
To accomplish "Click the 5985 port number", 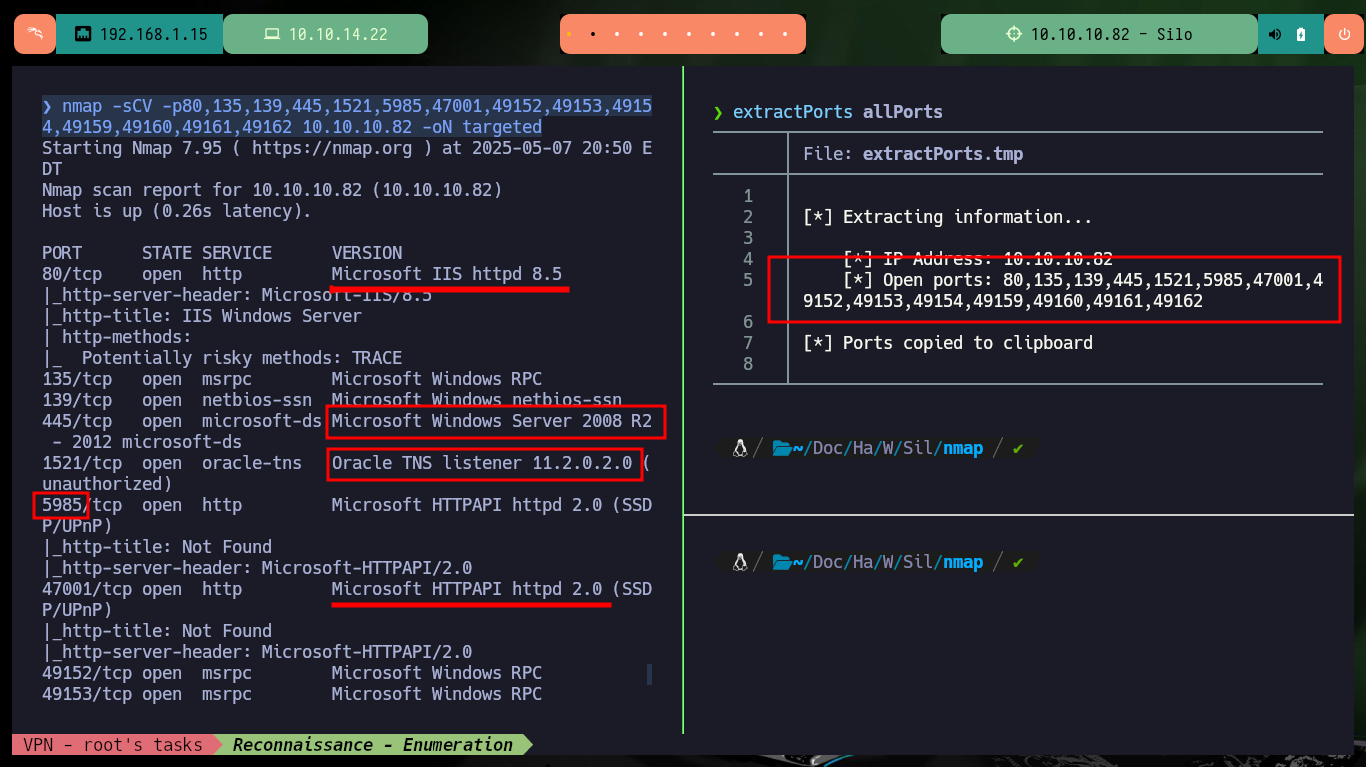I will point(62,505).
